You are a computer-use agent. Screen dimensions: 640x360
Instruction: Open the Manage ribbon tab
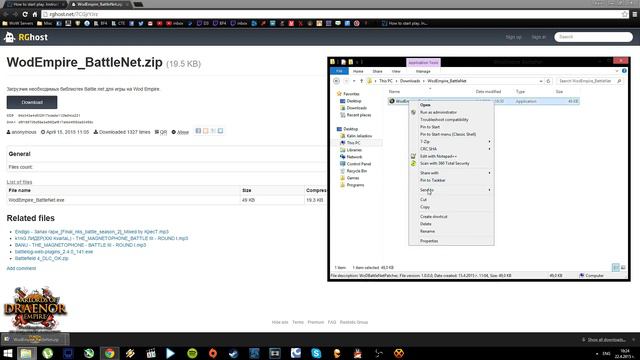pyautogui.click(x=423, y=71)
